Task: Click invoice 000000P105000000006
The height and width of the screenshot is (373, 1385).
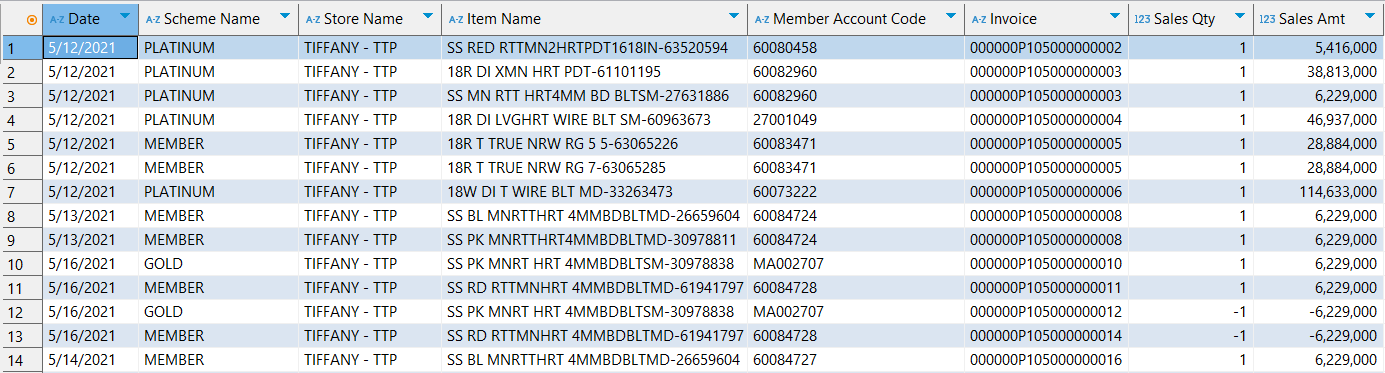Action: pyautogui.click(x=1046, y=192)
